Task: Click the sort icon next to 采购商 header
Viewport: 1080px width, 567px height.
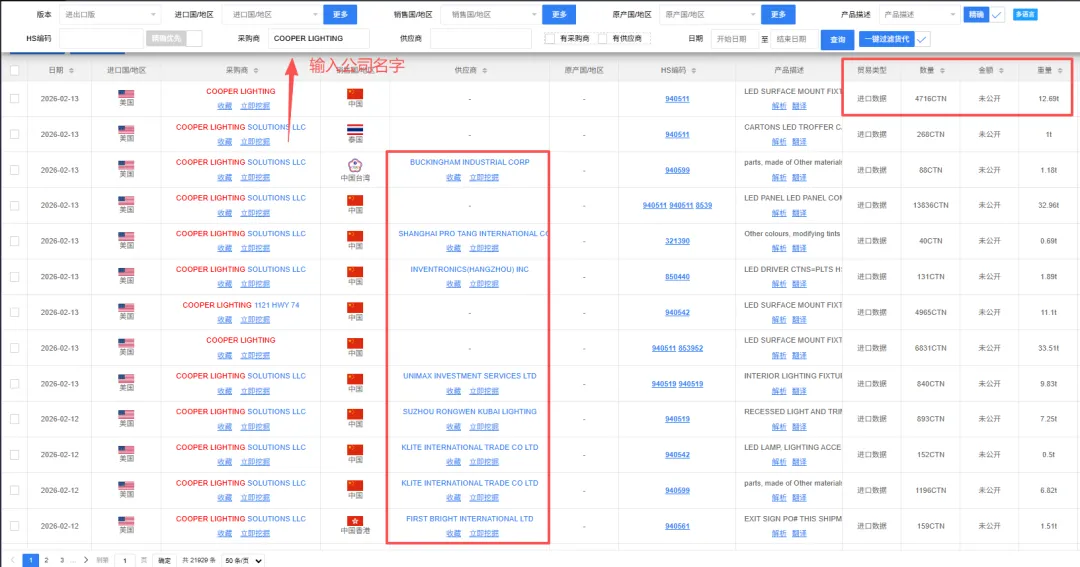Action: (256, 70)
